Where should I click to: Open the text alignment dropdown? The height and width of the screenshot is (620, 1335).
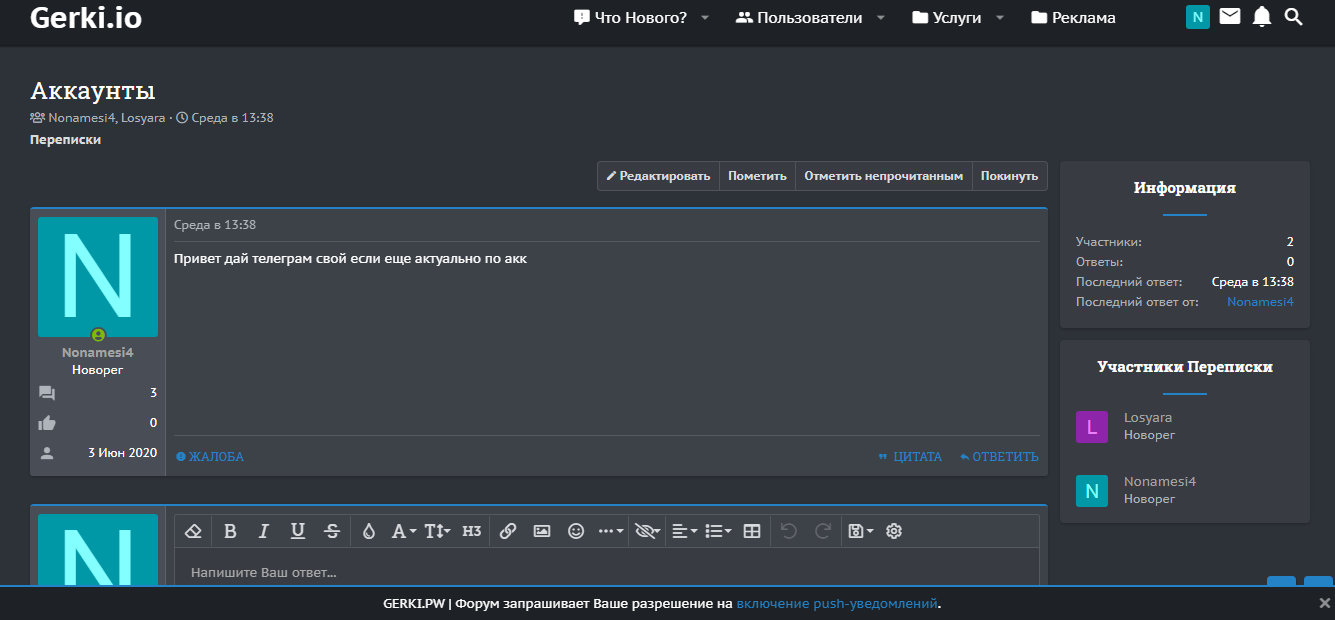pos(685,531)
